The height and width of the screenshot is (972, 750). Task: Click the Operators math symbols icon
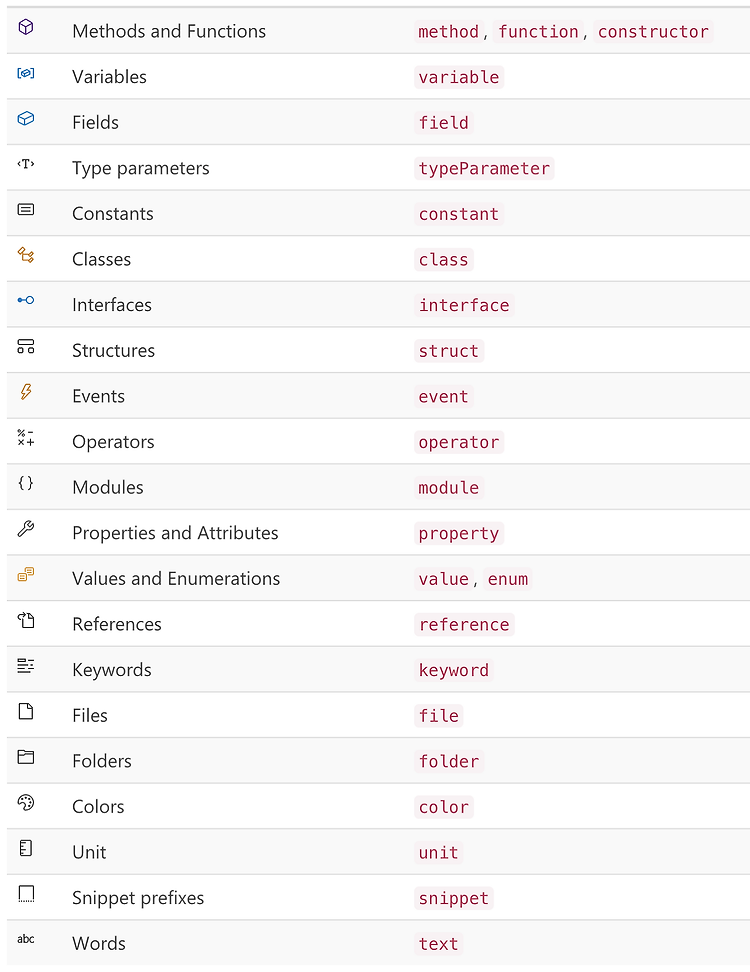point(25,438)
